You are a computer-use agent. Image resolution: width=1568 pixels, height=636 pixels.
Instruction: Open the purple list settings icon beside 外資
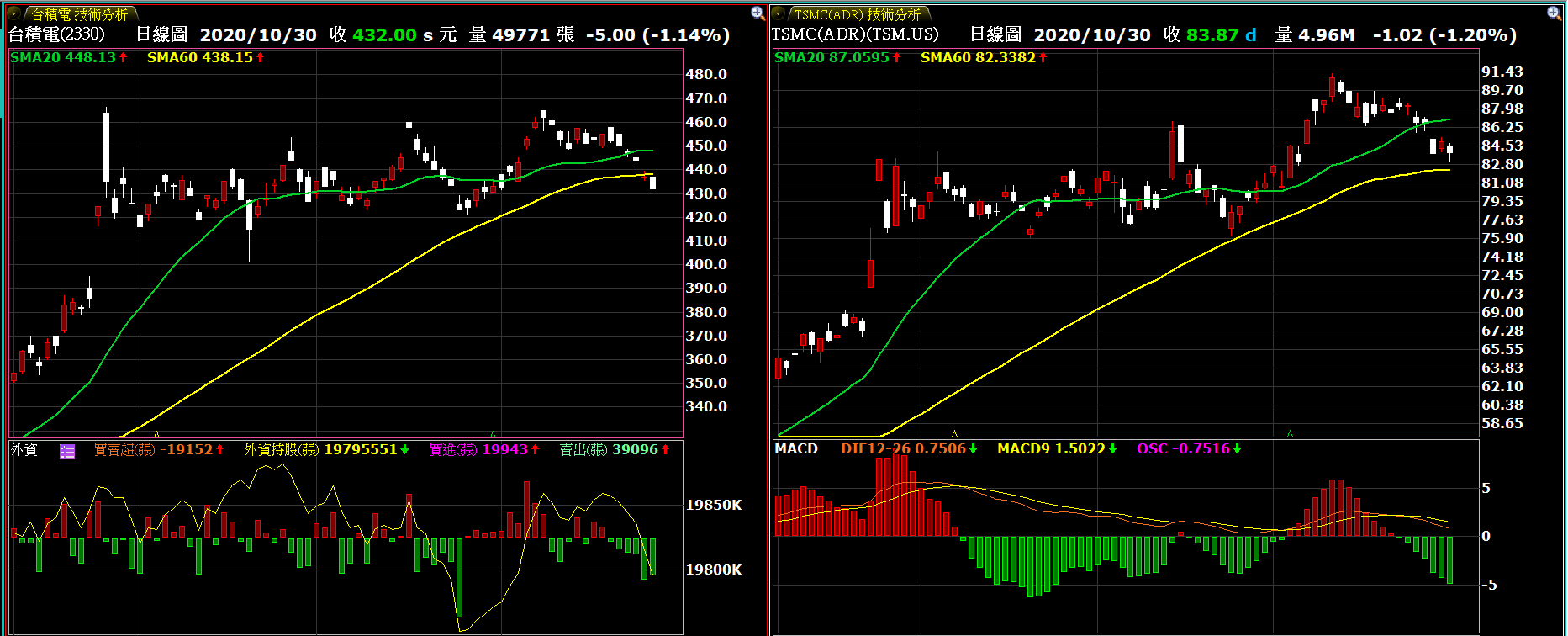coord(67,452)
